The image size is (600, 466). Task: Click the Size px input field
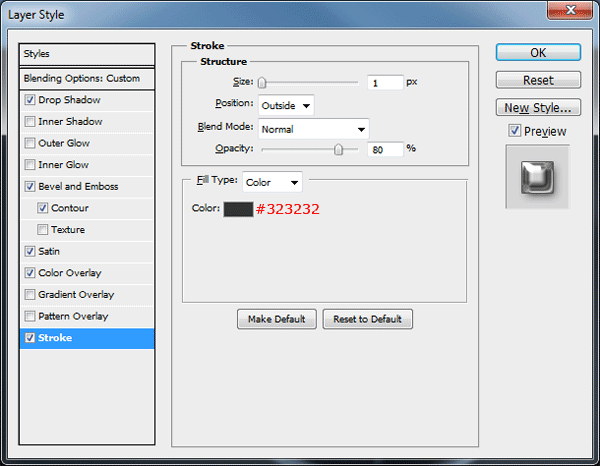click(385, 82)
